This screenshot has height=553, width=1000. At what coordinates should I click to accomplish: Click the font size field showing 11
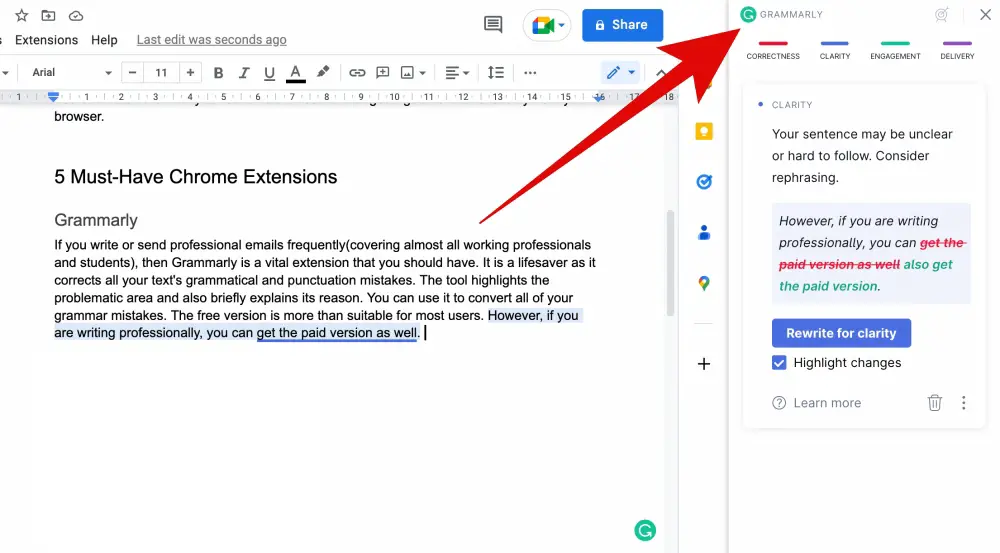(x=161, y=73)
